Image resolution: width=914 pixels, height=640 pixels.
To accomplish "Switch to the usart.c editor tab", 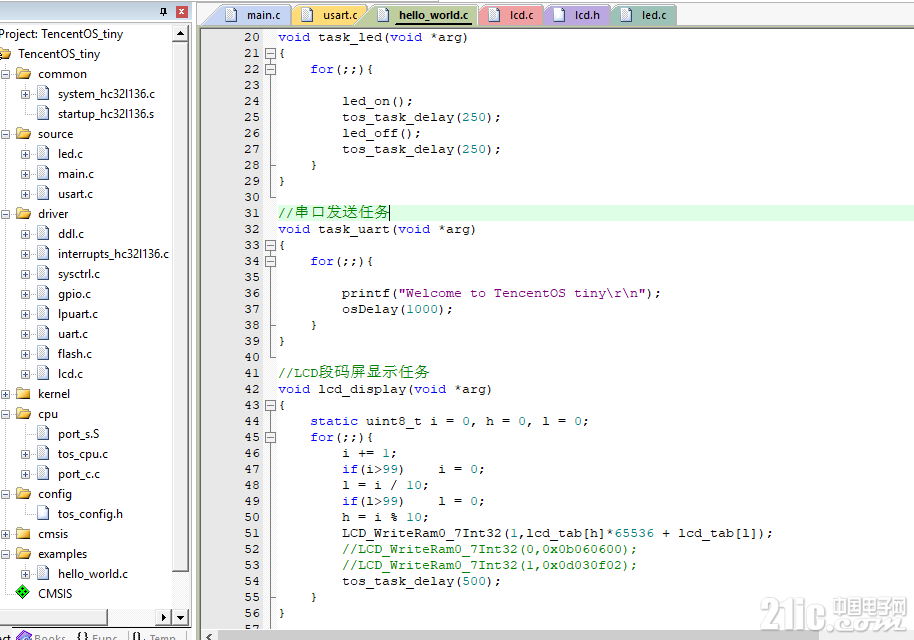I will pyautogui.click(x=331, y=15).
